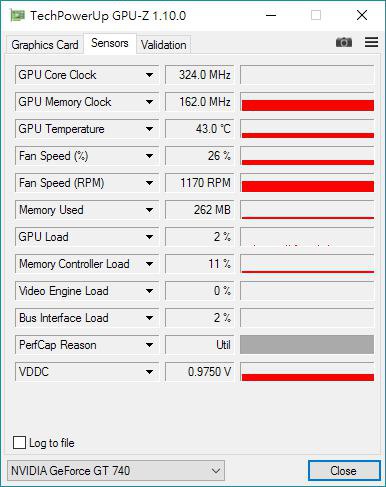Click the 43.0 °C temperature value field
This screenshot has height=487, width=386.
click(x=199, y=129)
